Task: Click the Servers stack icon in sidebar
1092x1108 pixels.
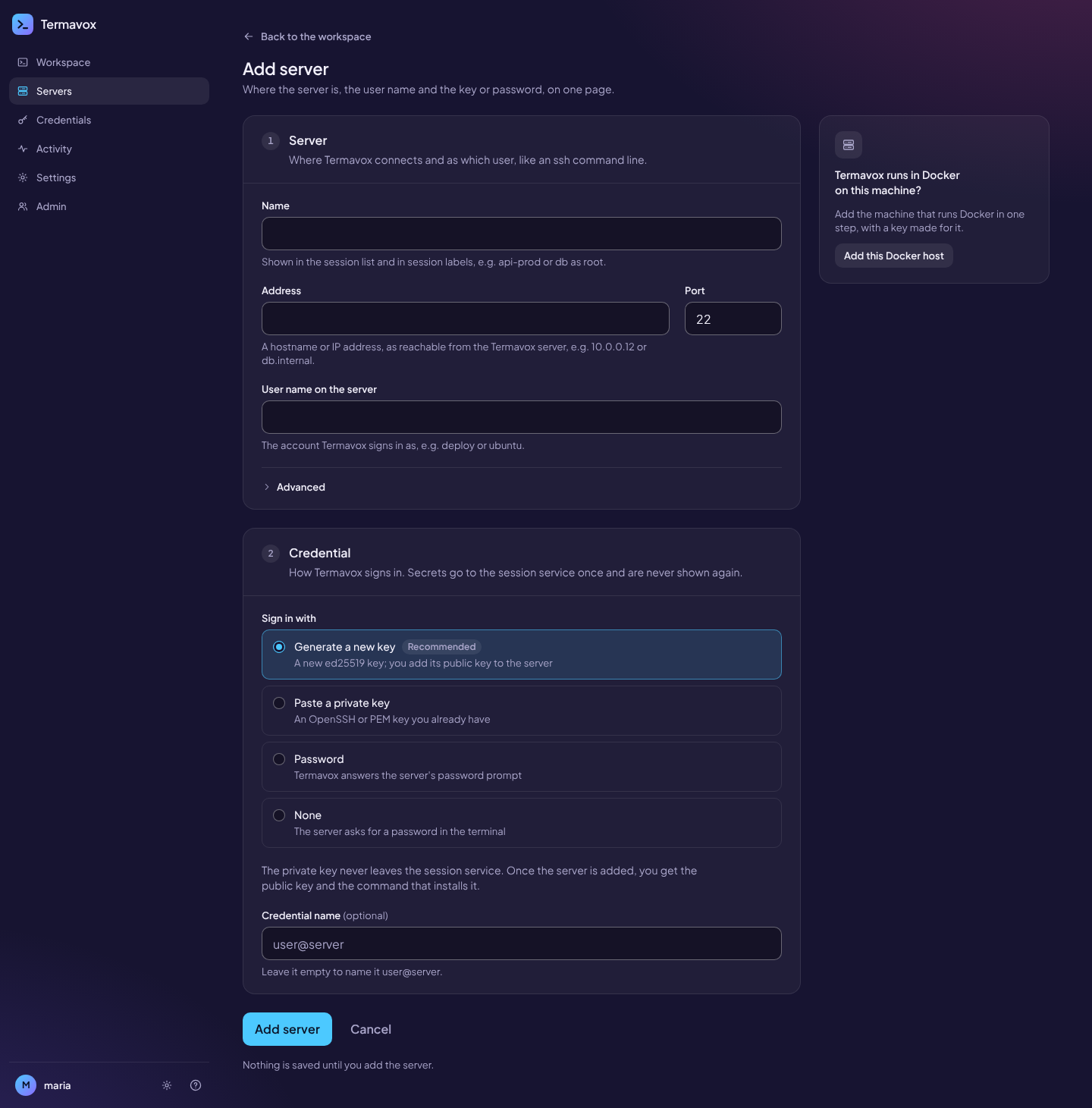Action: (23, 91)
